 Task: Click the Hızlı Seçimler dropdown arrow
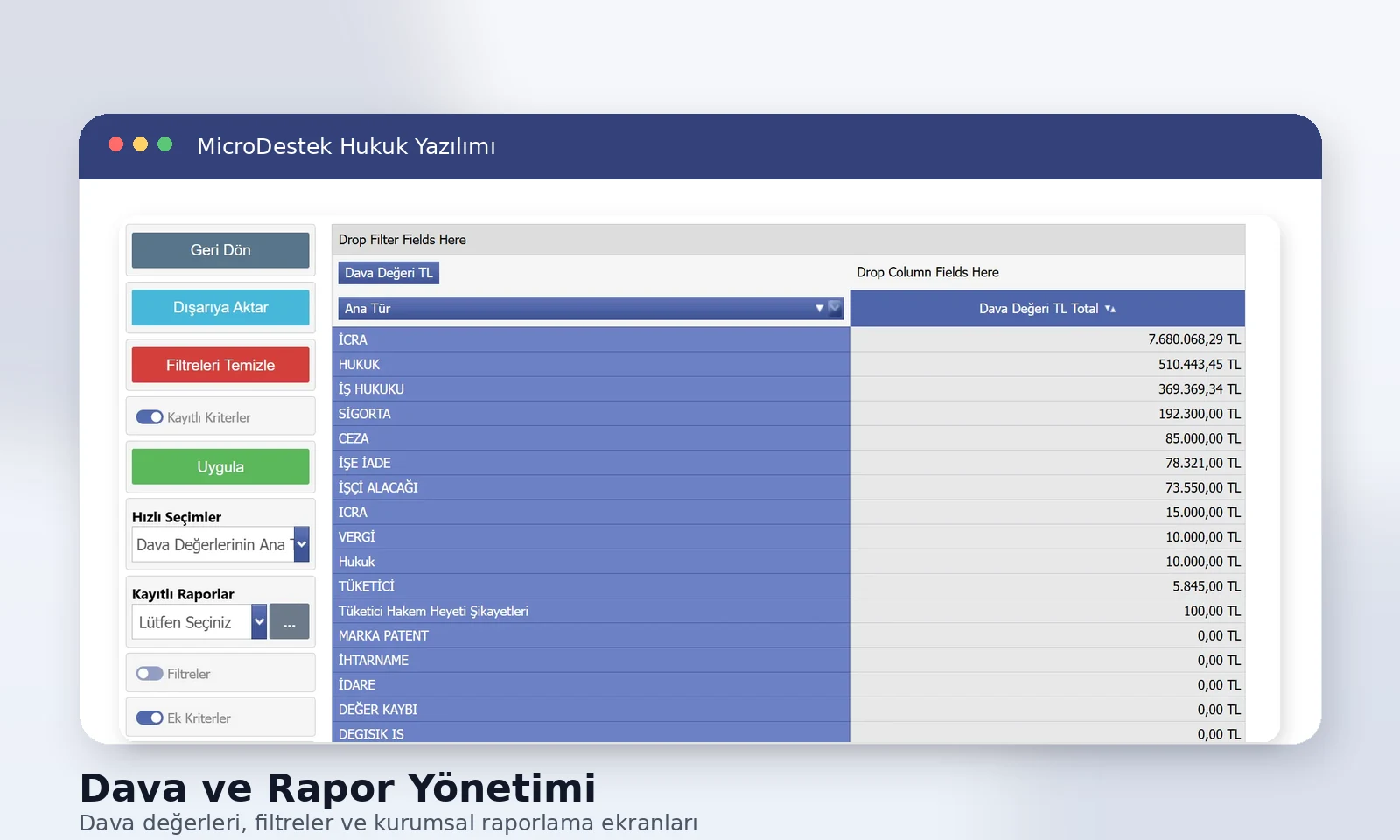tap(301, 544)
